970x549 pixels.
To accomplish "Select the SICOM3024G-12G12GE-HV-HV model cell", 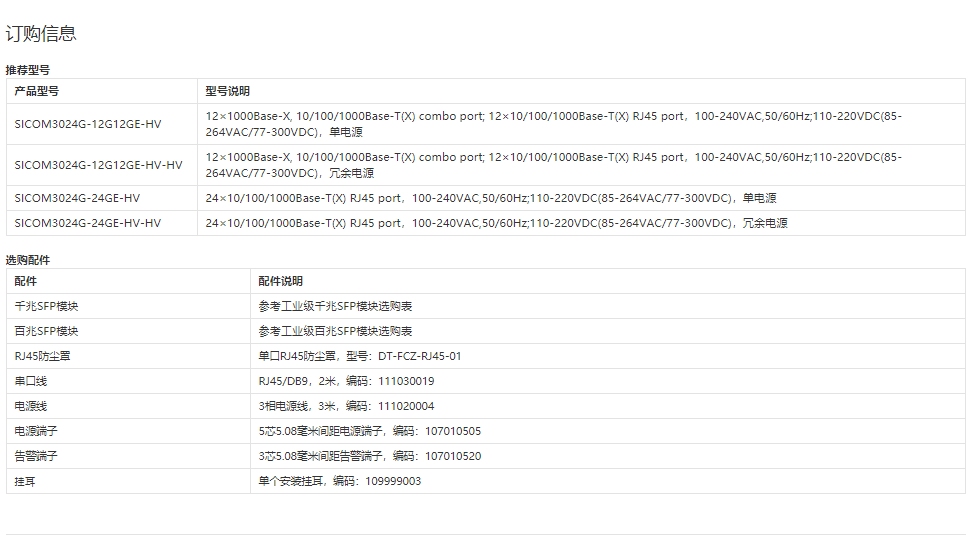I will 98,165.
